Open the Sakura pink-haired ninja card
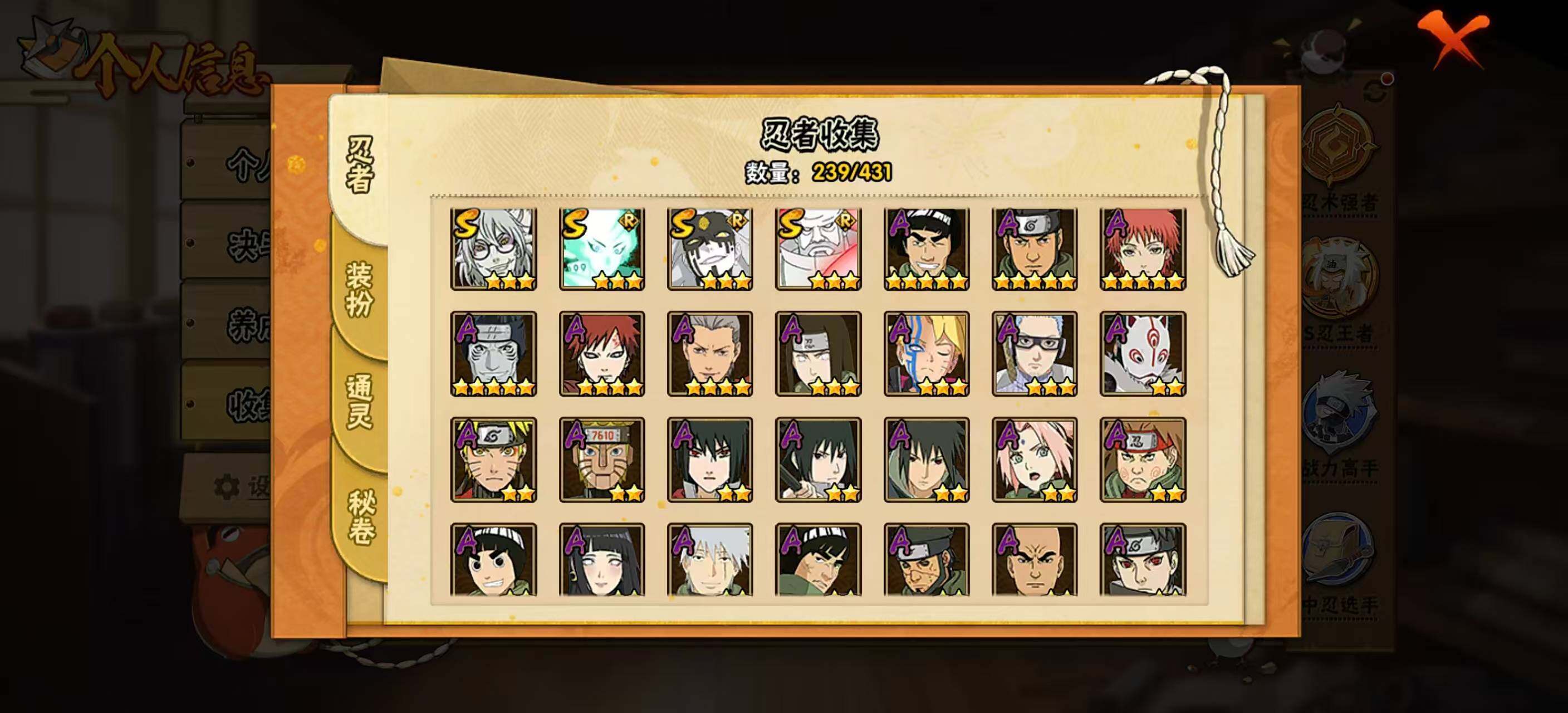This screenshot has width=1568, height=713. point(1035,460)
